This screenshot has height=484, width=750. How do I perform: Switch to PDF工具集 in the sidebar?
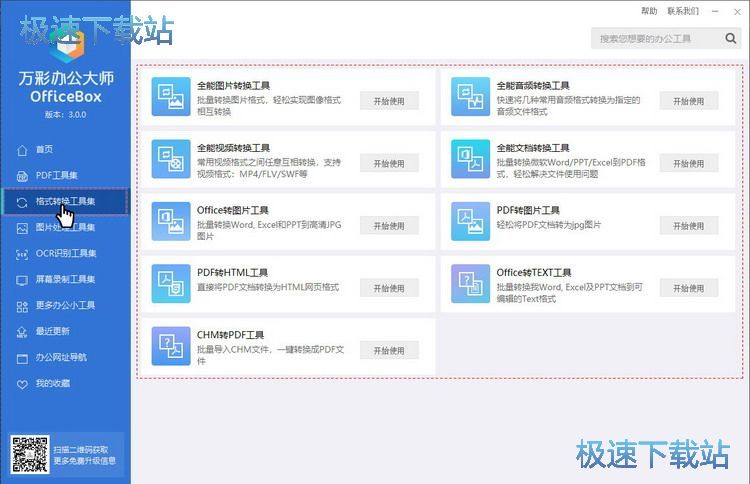point(57,175)
